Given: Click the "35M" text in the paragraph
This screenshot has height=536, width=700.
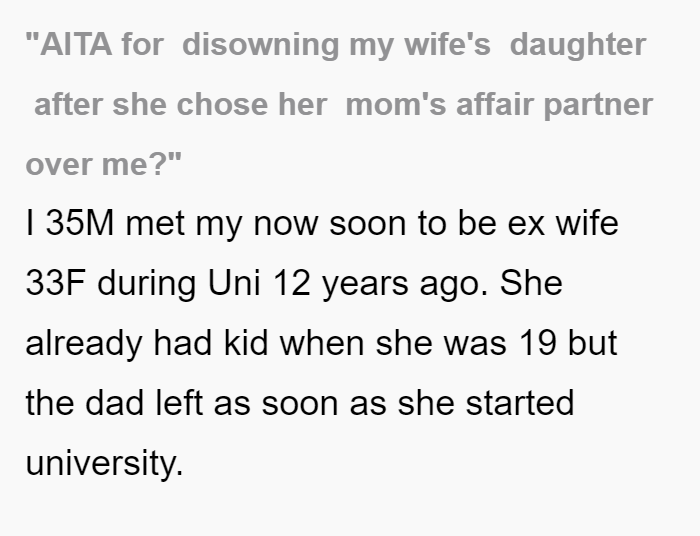Looking at the screenshot, I should (x=80, y=223).
